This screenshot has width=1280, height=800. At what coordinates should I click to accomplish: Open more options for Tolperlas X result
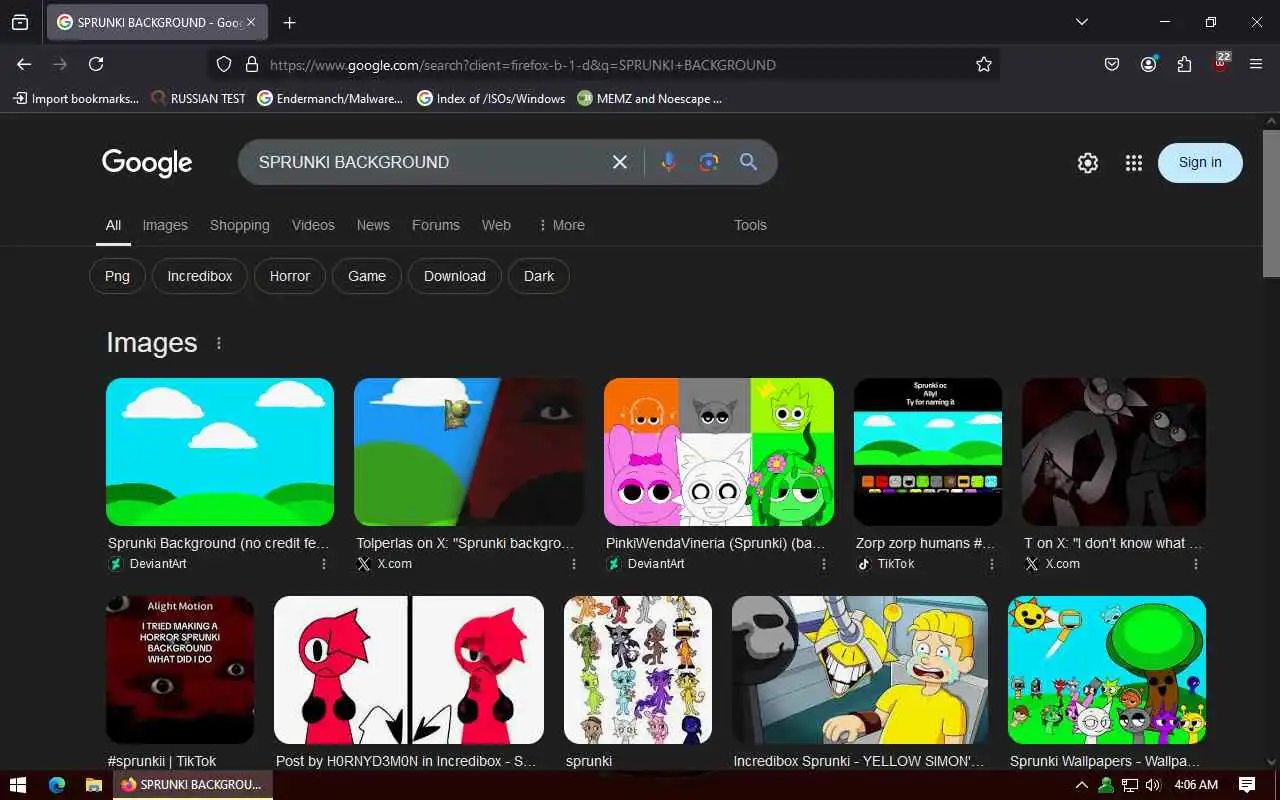(x=574, y=564)
